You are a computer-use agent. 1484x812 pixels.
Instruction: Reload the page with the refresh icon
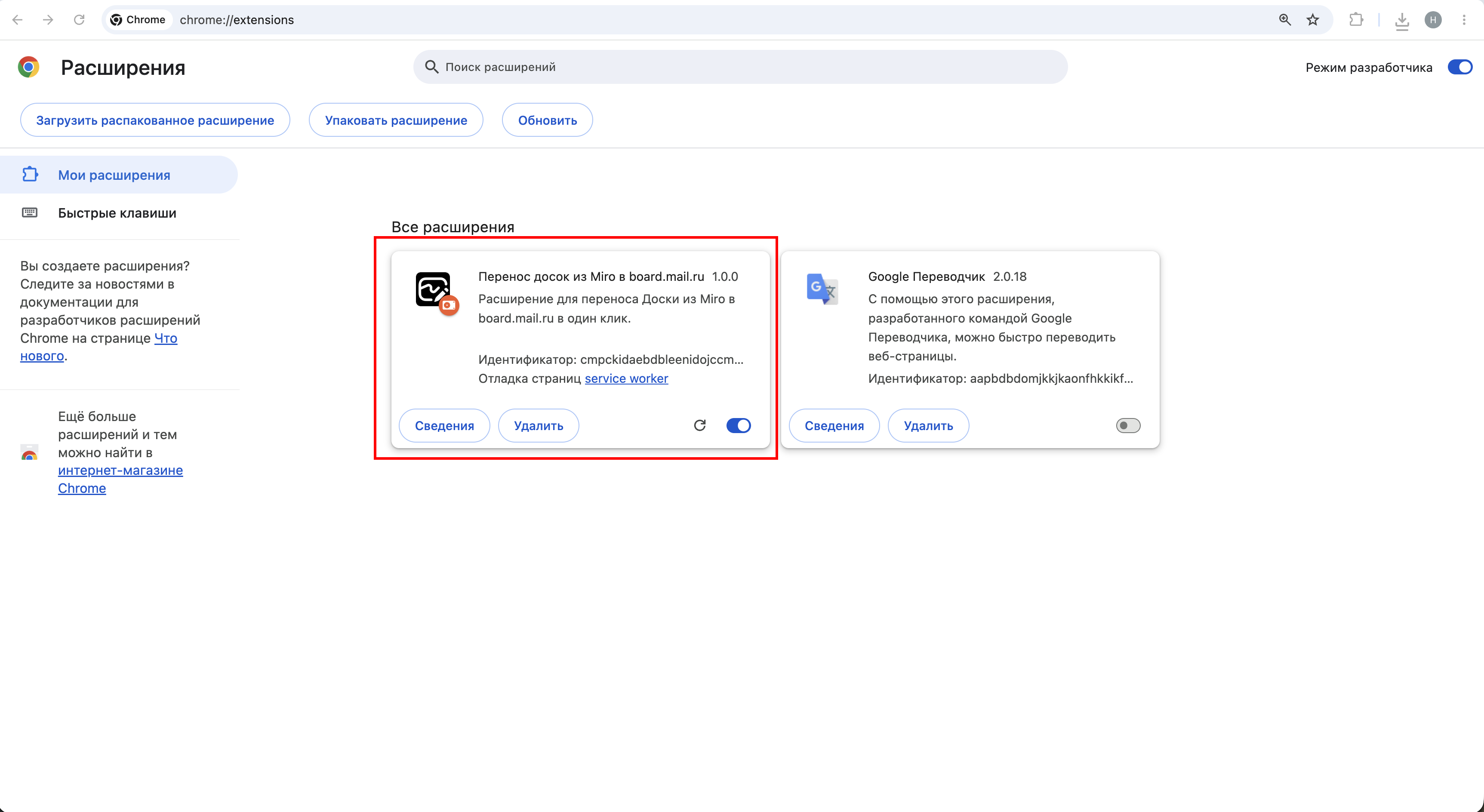coord(80,20)
